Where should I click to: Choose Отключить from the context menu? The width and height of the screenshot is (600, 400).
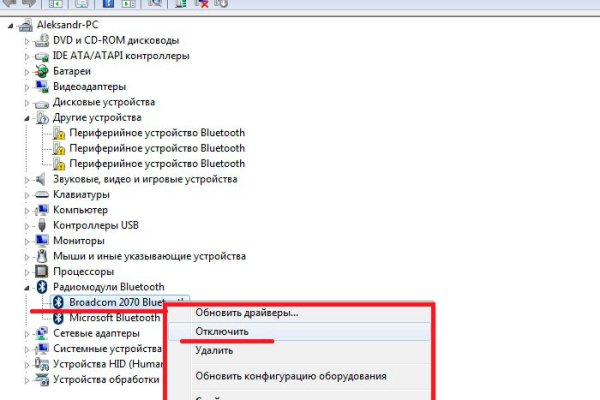(223, 331)
